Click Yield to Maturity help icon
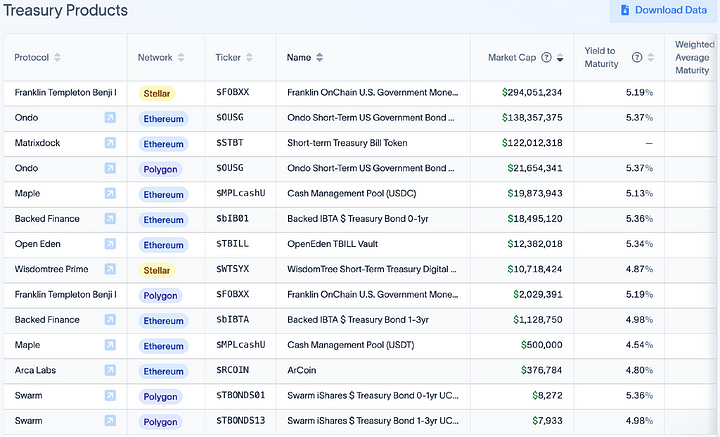 (636, 57)
